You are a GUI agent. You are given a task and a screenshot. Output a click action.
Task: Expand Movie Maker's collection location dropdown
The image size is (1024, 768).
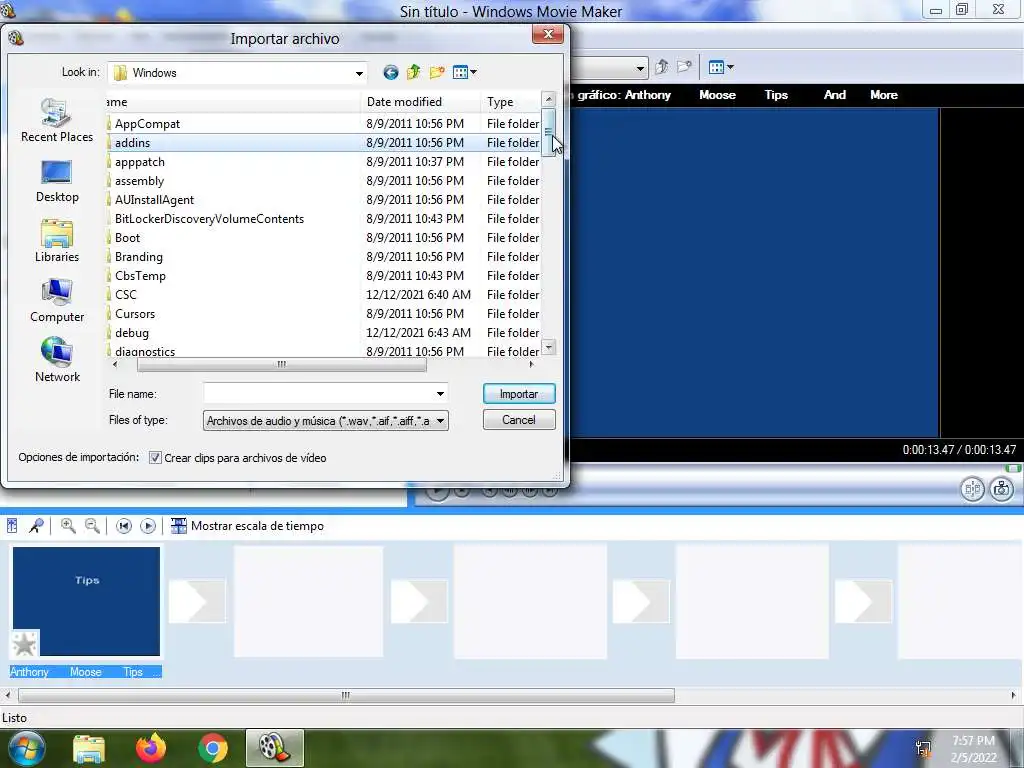(x=640, y=68)
